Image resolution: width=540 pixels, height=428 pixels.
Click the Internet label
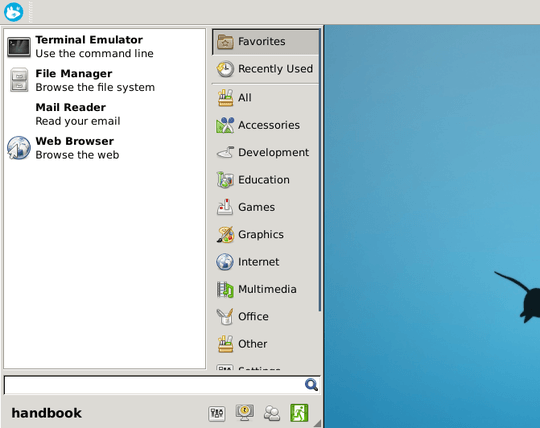(x=259, y=262)
